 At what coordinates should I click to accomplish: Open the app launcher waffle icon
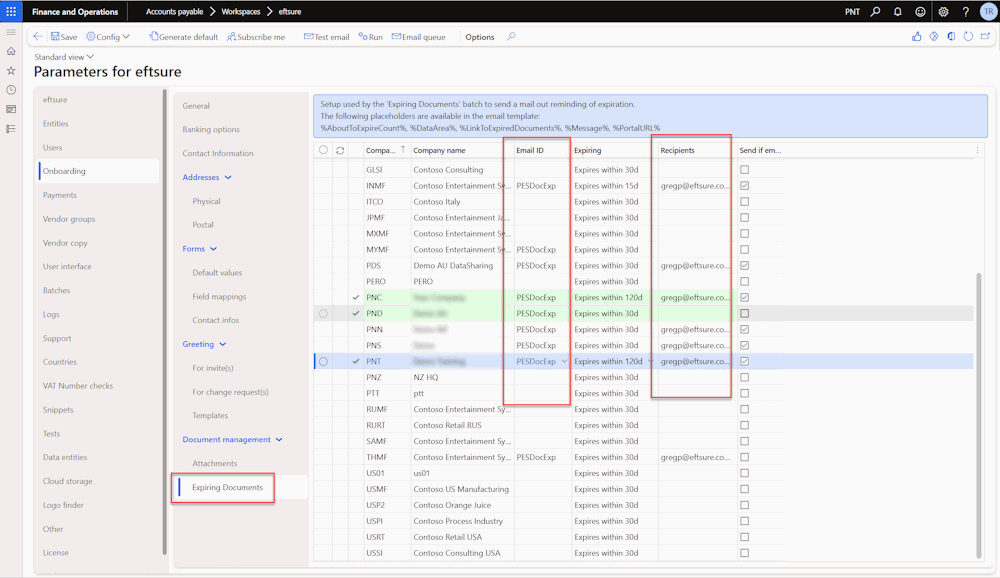pos(11,11)
